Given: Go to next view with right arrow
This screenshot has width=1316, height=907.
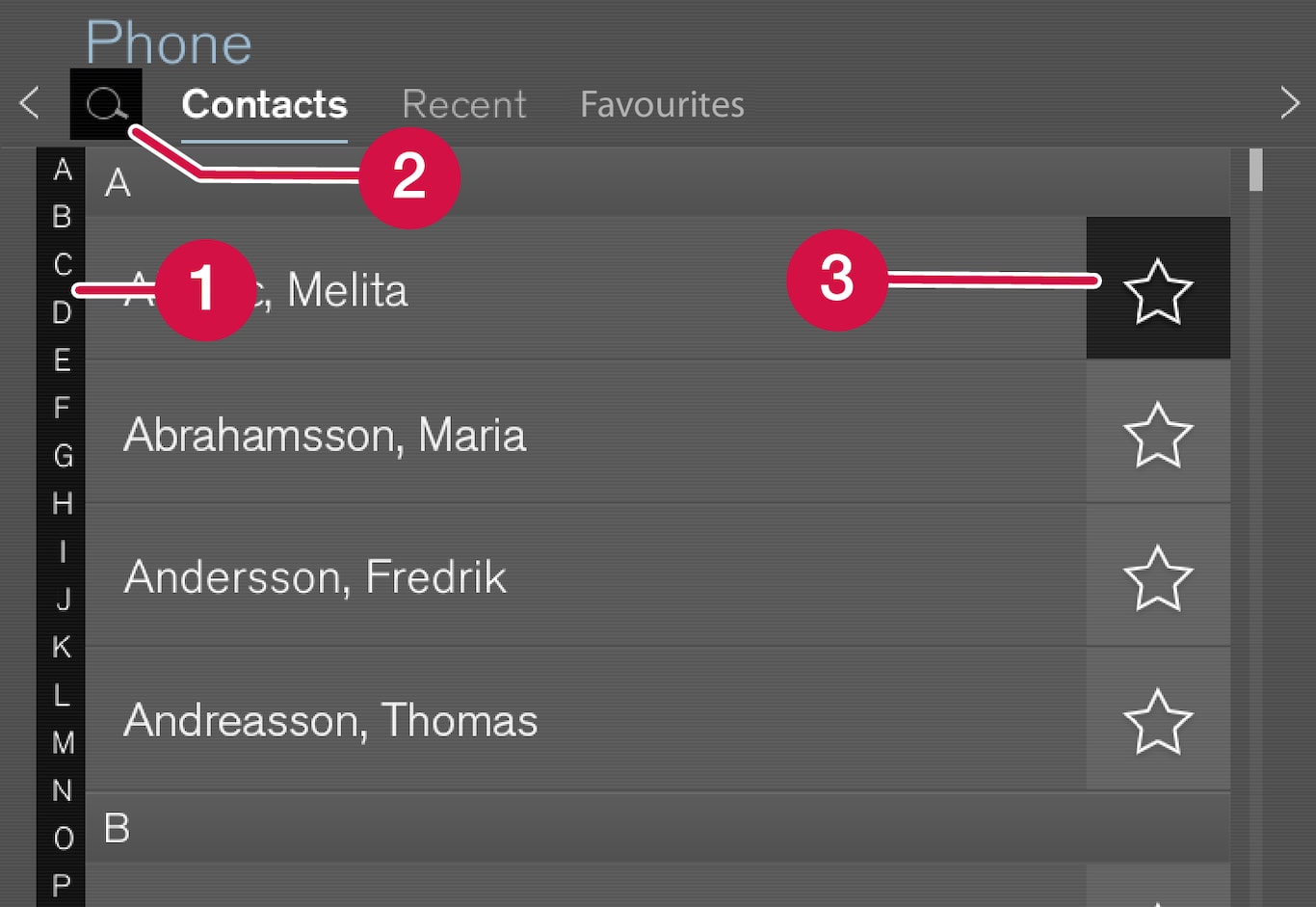Looking at the screenshot, I should click(x=1290, y=103).
